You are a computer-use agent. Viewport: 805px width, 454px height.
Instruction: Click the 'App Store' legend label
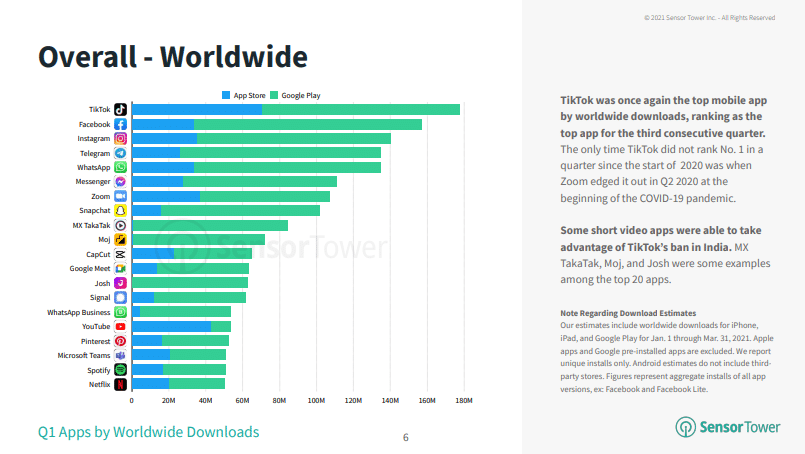250,96
